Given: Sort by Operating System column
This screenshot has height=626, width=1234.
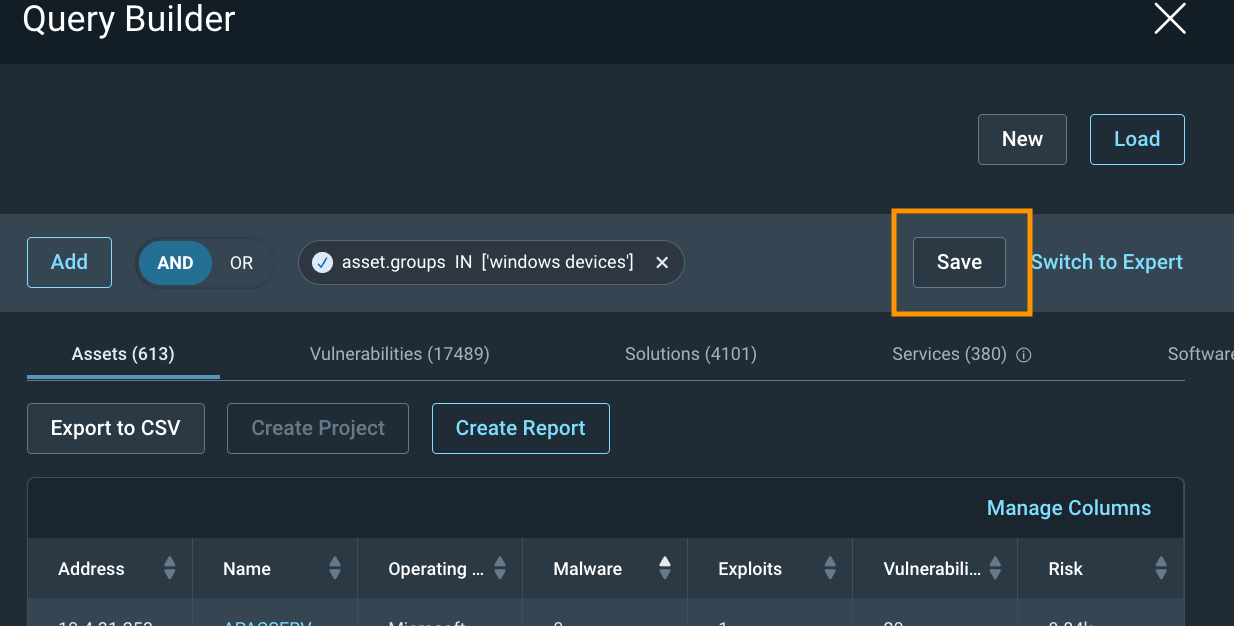Looking at the screenshot, I should [500, 569].
